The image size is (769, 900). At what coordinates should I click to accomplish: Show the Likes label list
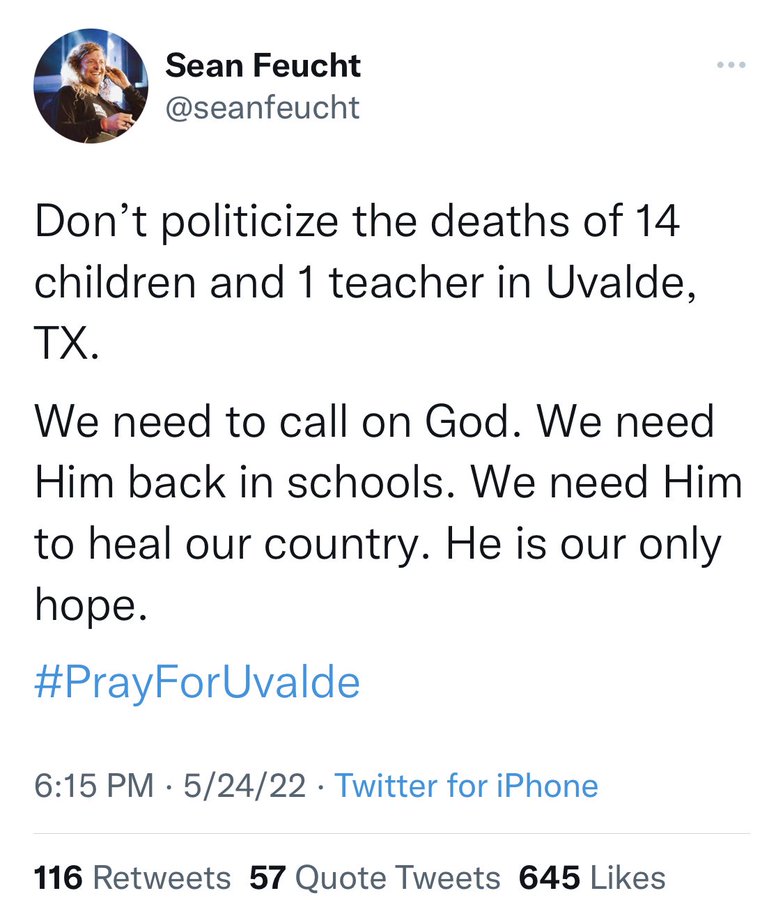pos(627,877)
